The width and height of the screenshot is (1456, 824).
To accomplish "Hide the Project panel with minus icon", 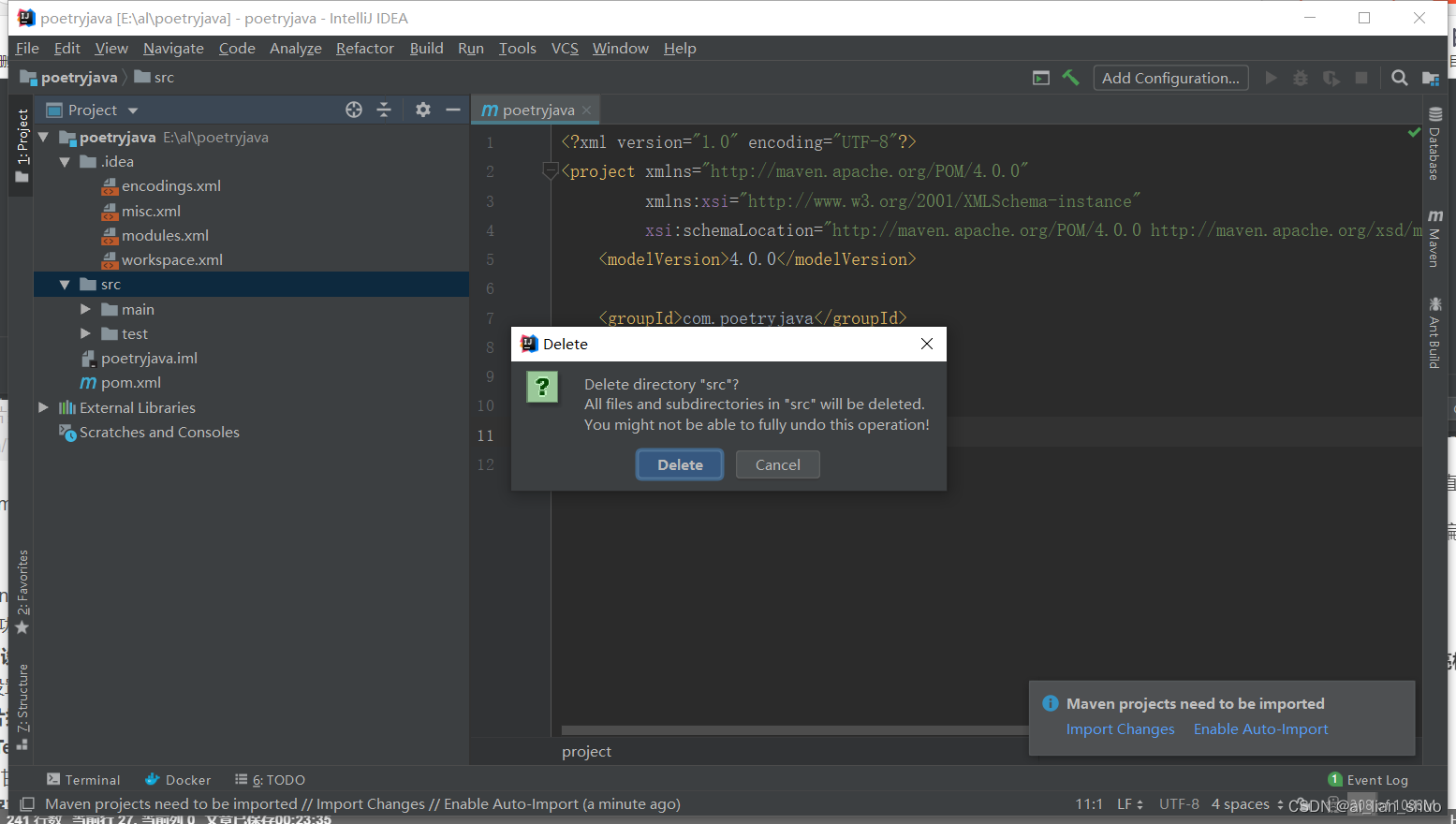I will point(453,110).
